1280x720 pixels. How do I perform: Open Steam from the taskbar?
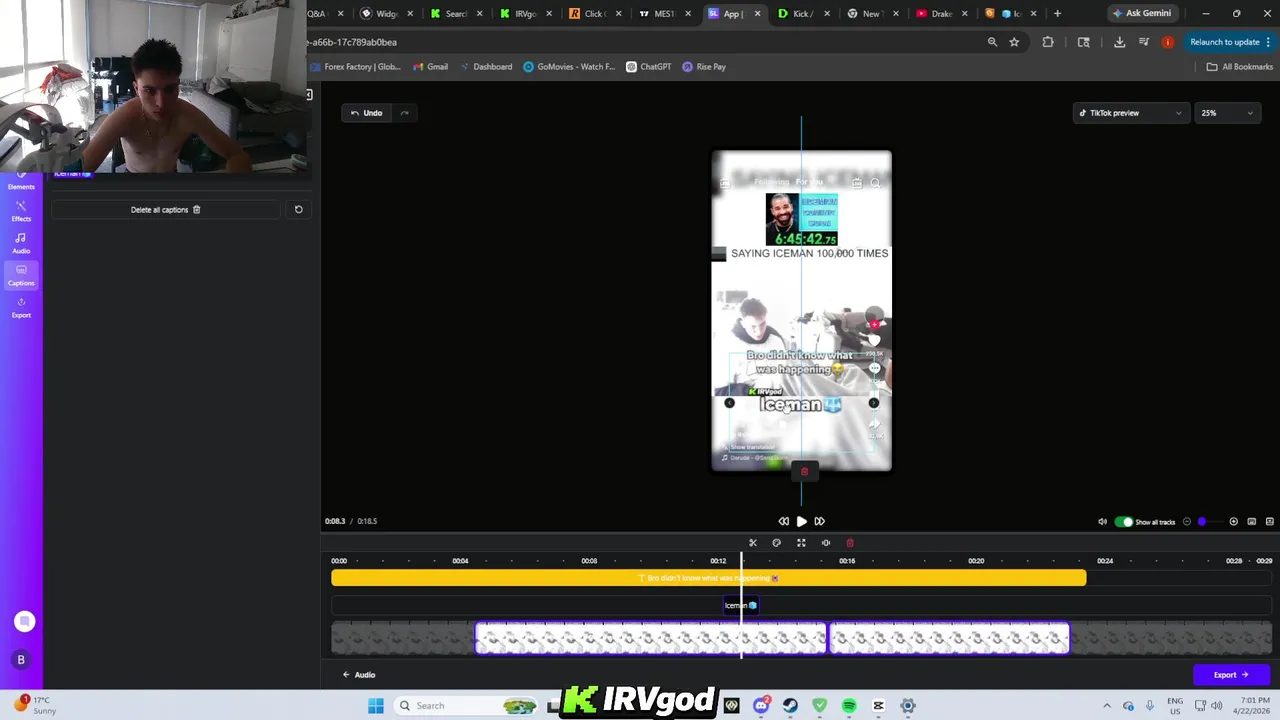[790, 706]
